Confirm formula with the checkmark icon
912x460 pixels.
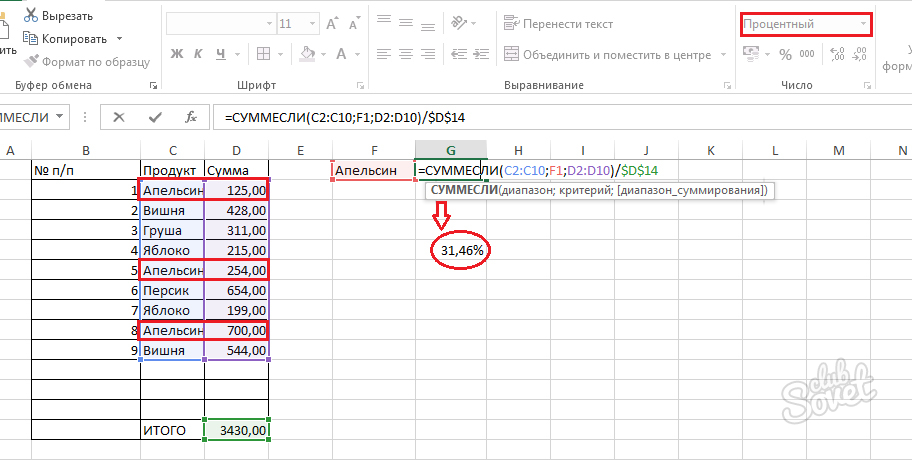pyautogui.click(x=154, y=117)
